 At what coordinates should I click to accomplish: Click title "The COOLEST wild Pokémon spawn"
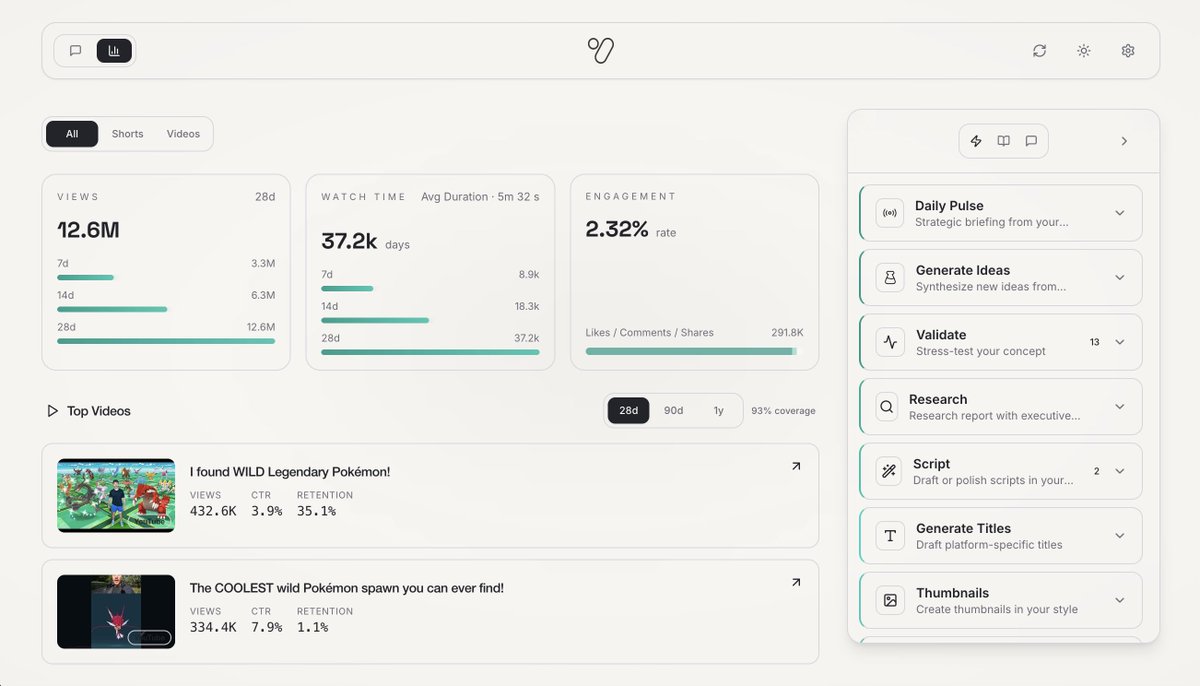[347, 588]
